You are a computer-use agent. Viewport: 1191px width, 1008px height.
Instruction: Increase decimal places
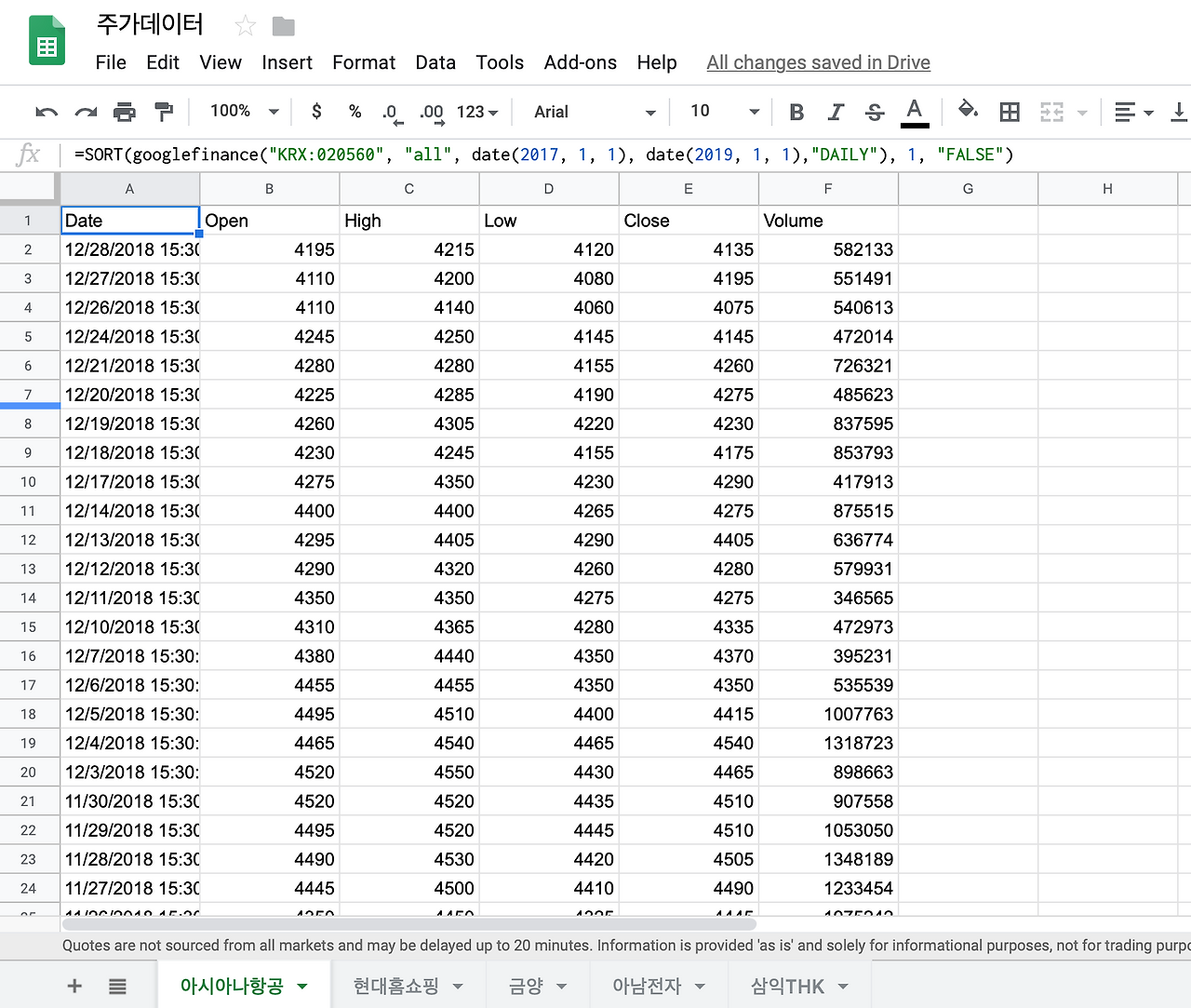[431, 114]
